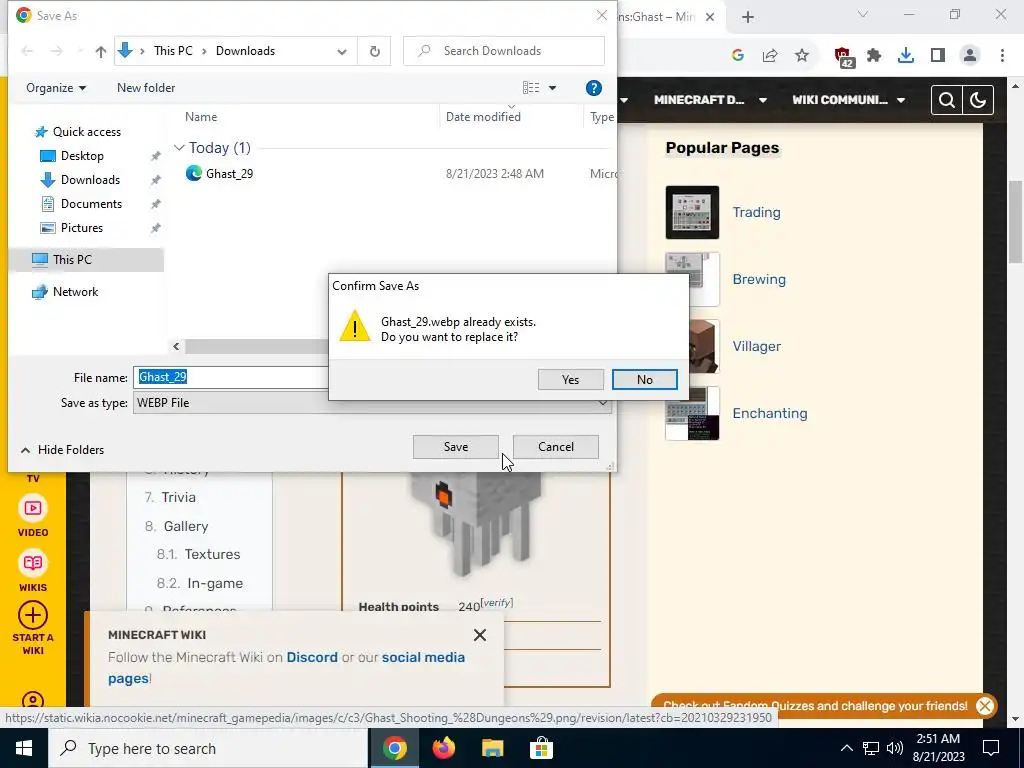Open a new Chrome tab

748,17
